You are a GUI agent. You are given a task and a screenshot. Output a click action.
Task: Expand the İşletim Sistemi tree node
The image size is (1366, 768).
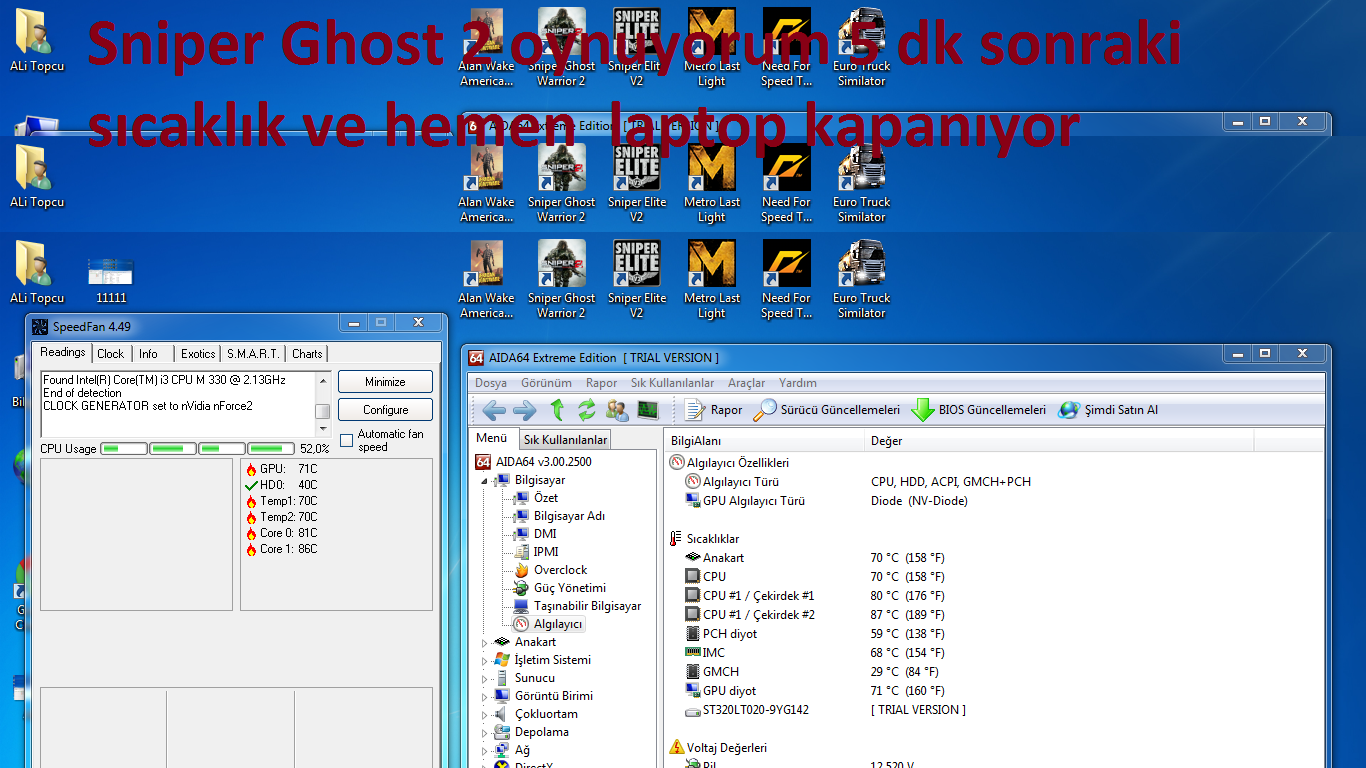pyautogui.click(x=485, y=661)
